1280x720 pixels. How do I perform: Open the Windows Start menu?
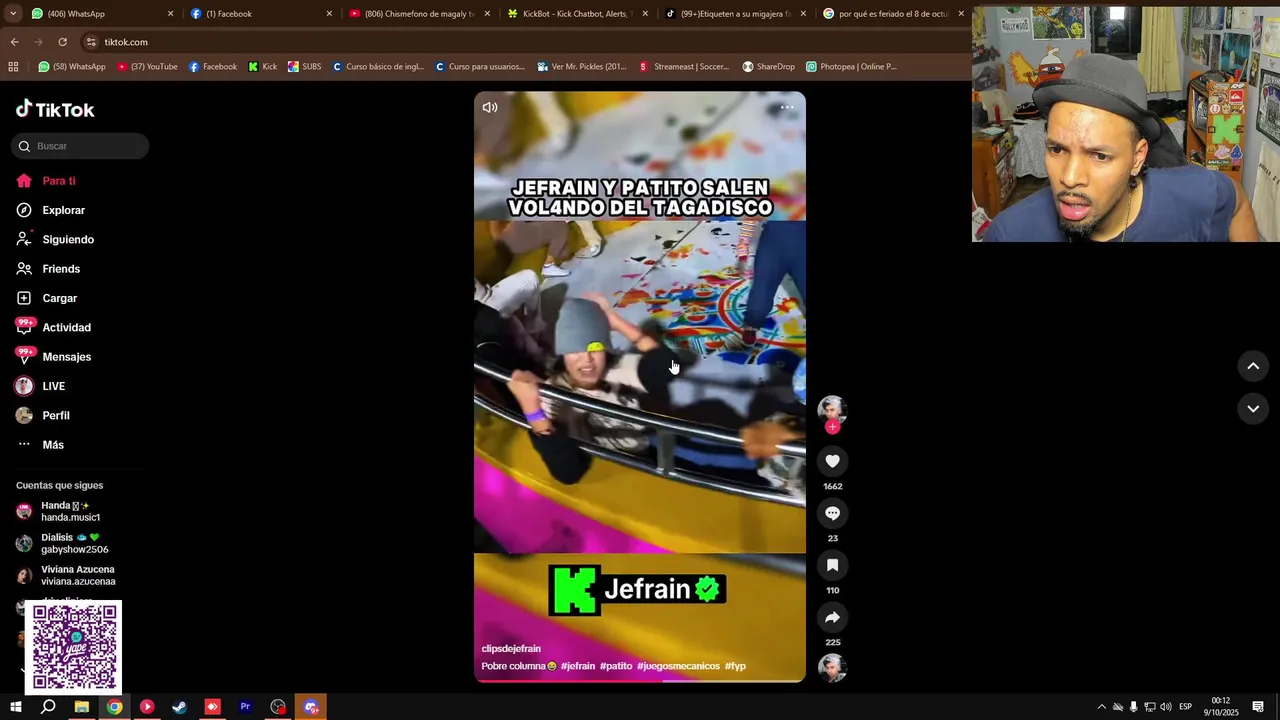[15, 707]
